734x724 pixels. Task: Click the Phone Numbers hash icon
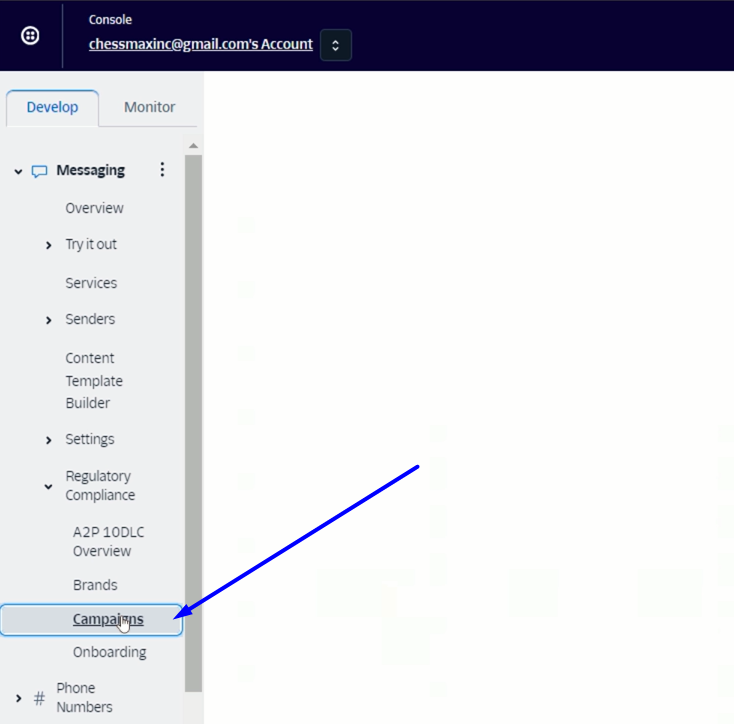pos(39,698)
